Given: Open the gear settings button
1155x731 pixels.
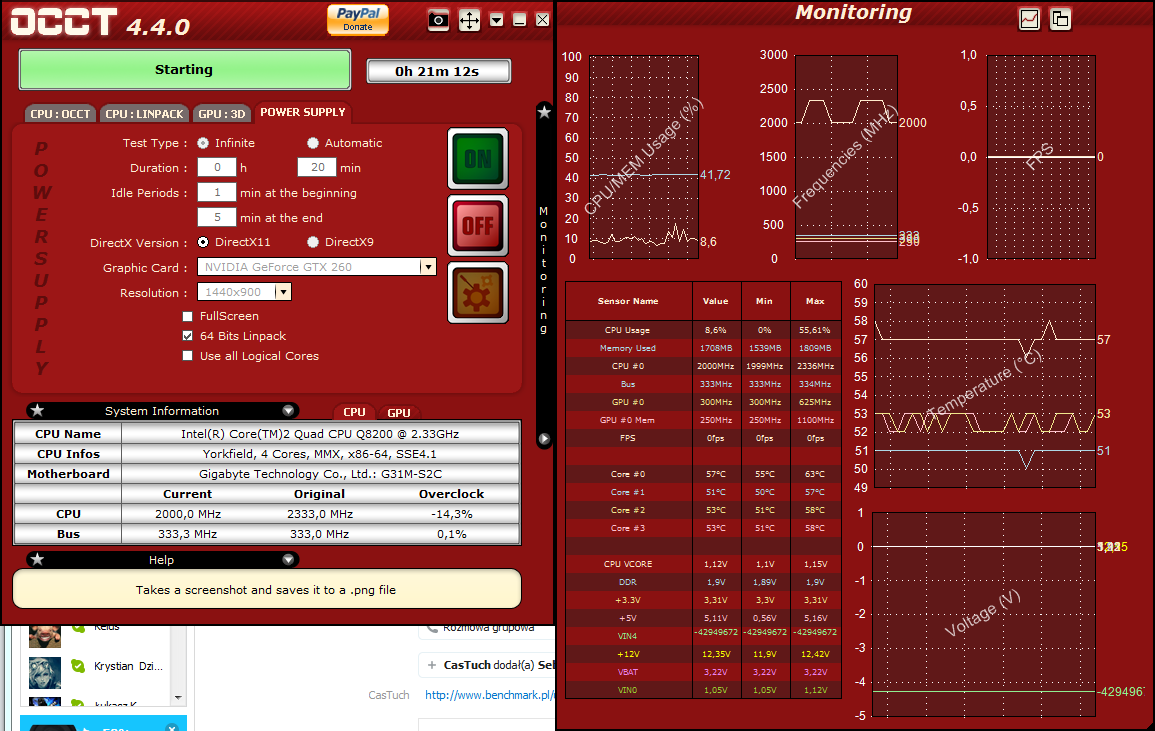Looking at the screenshot, I should [x=478, y=293].
